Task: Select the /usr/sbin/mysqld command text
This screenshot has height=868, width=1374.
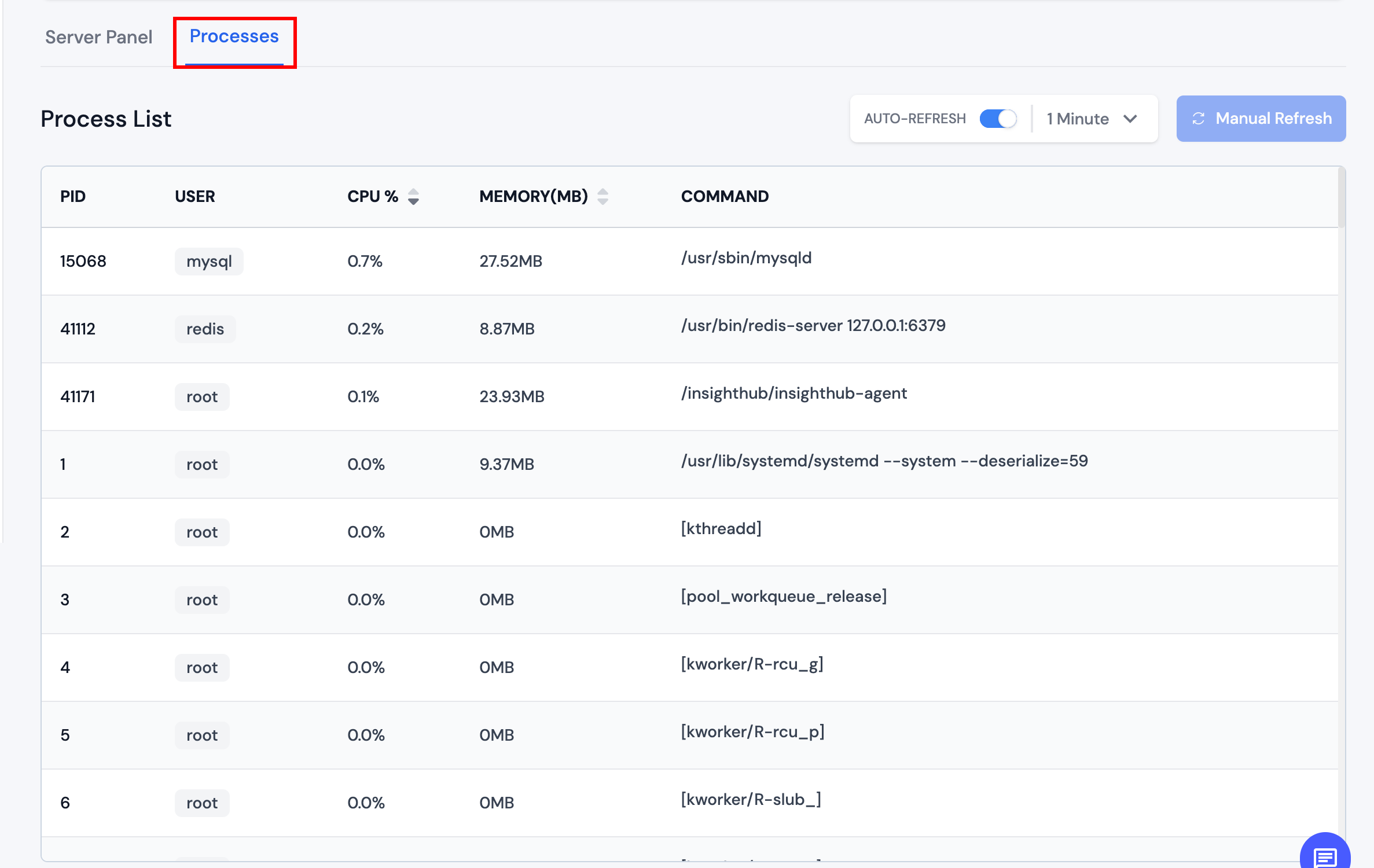Action: pos(746,258)
